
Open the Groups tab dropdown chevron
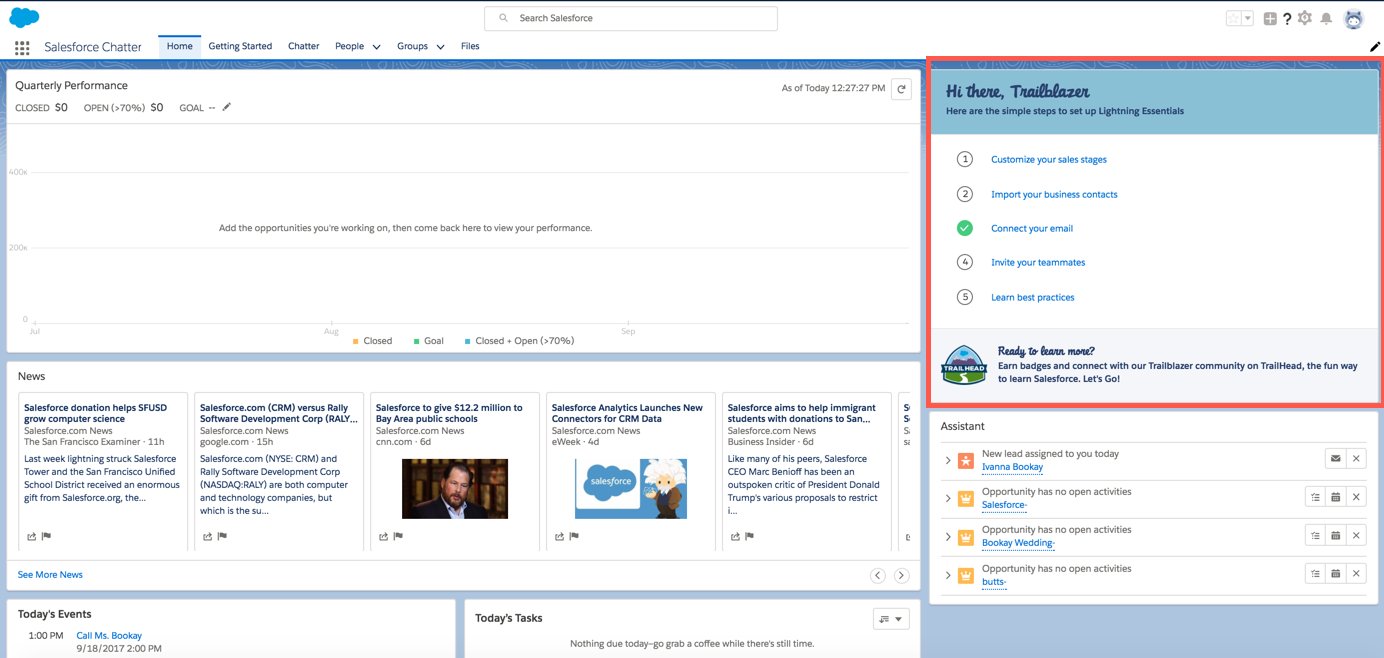coord(440,47)
